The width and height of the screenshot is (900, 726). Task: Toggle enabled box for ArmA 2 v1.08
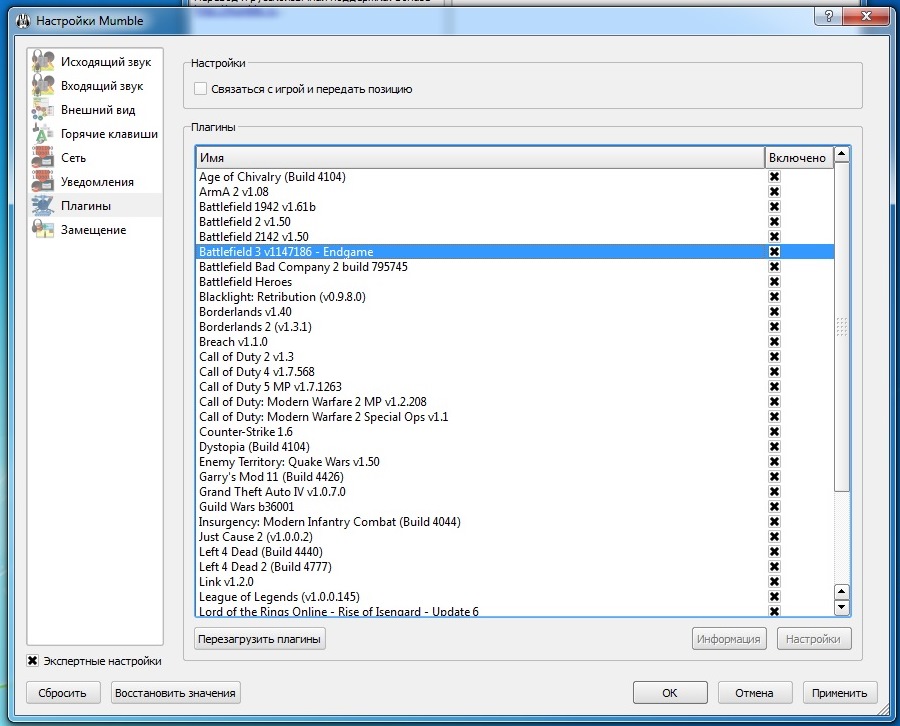774,192
